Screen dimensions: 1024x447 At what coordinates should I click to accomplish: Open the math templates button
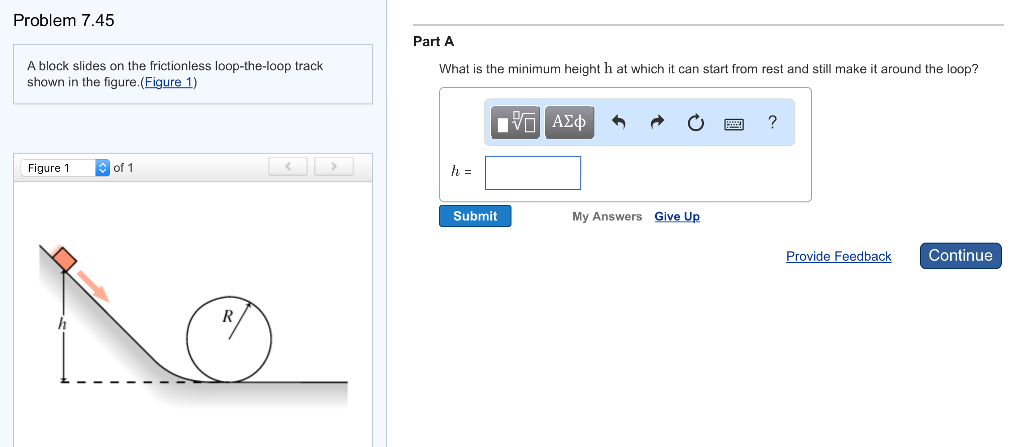pos(516,122)
